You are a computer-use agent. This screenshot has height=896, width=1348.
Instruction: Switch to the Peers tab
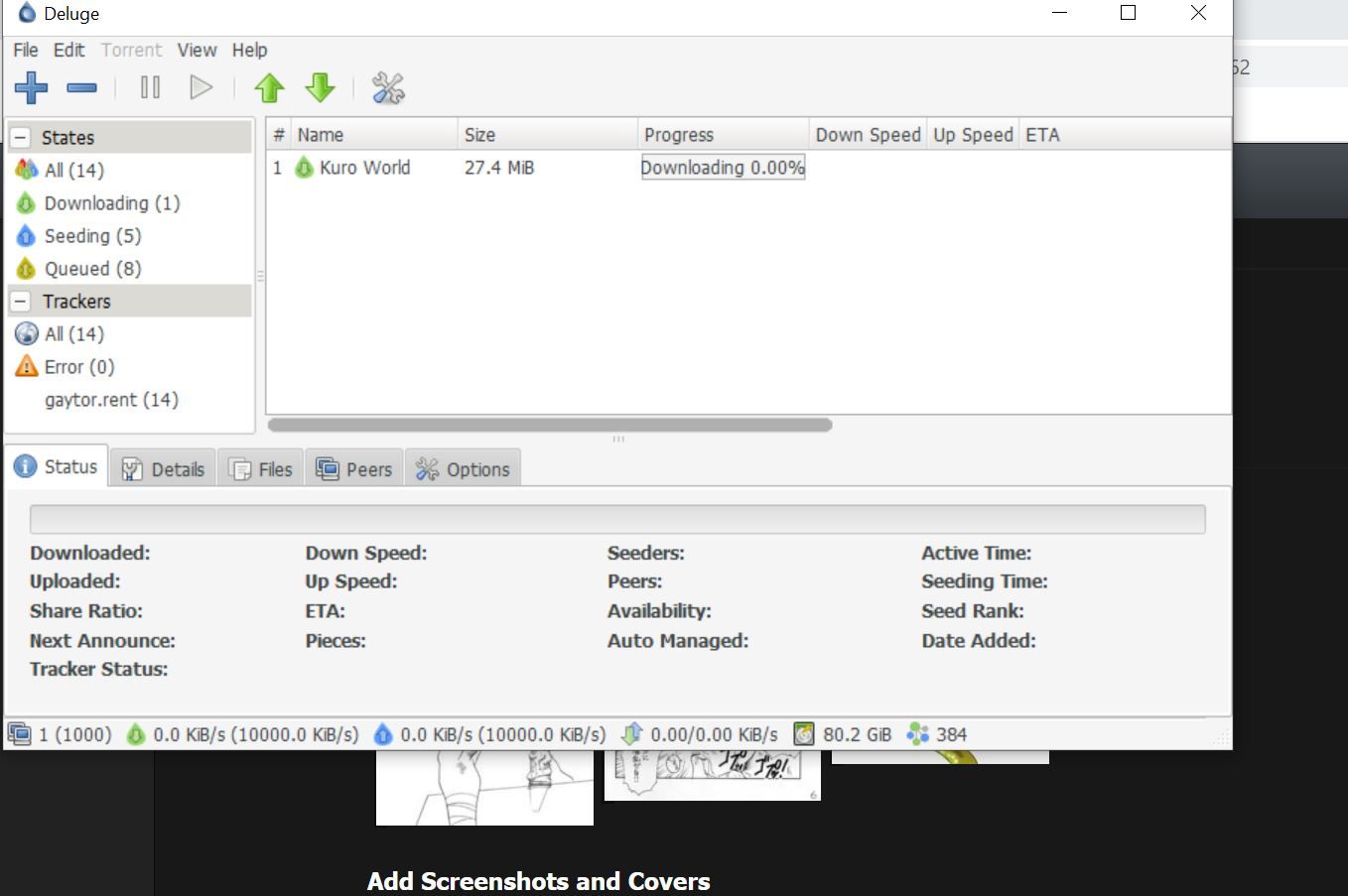(x=355, y=469)
